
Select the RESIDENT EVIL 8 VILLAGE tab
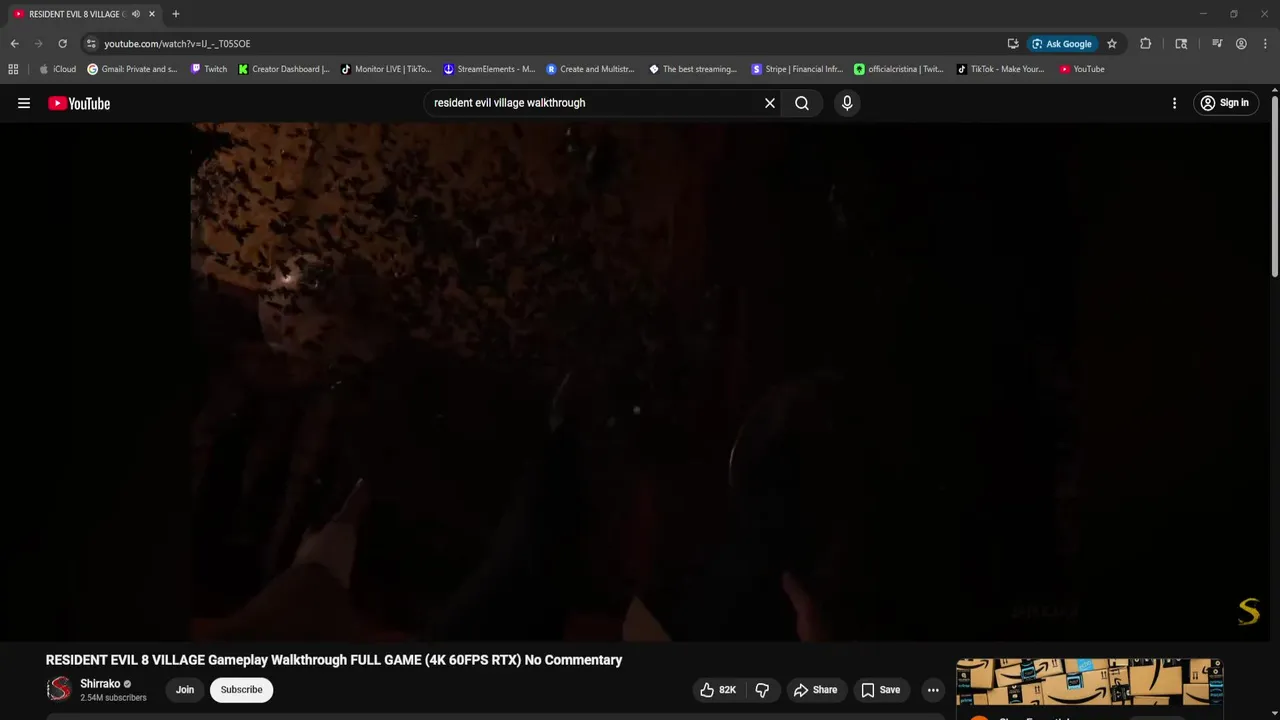click(76, 14)
